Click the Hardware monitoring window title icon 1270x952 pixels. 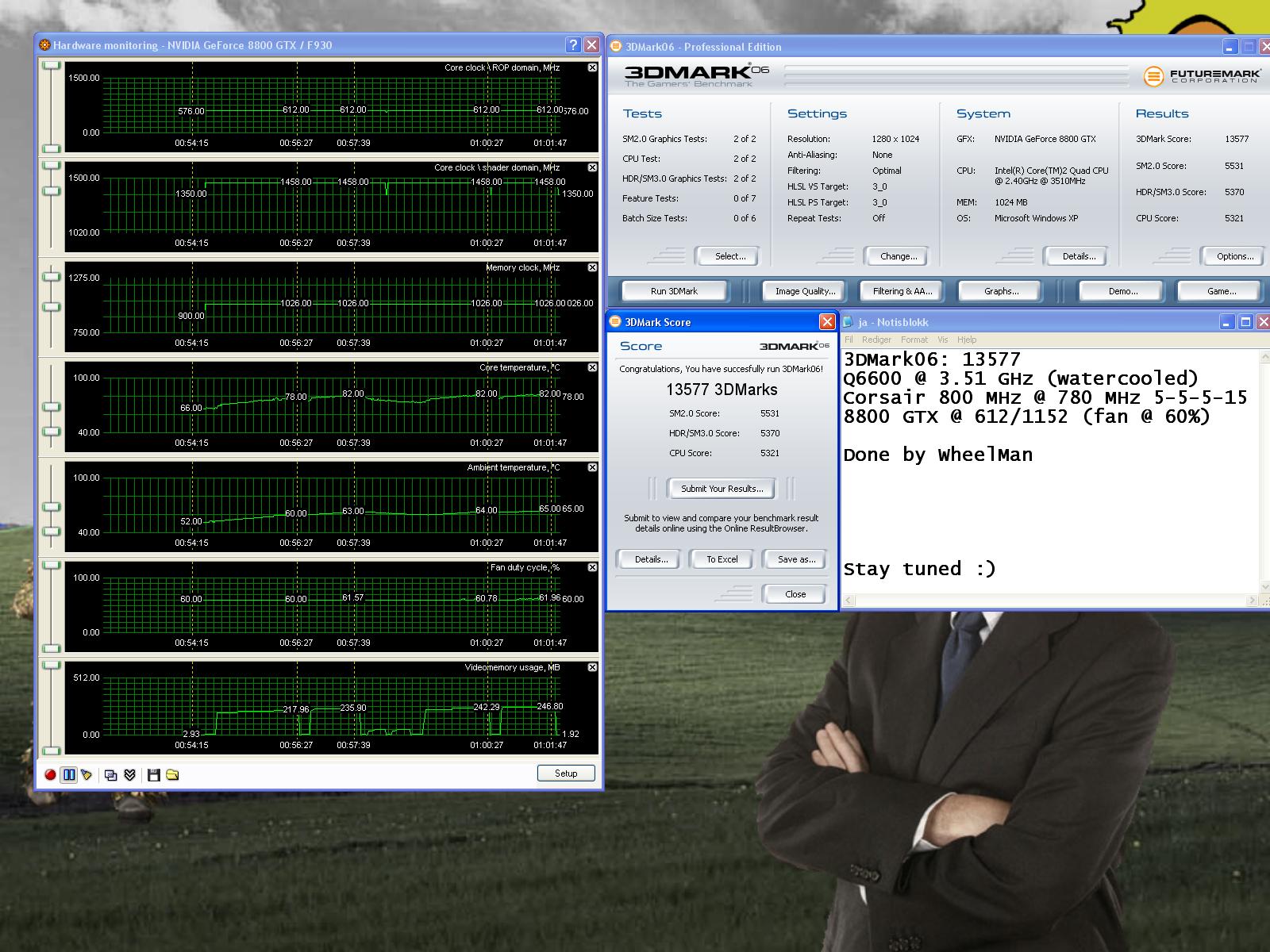point(45,45)
